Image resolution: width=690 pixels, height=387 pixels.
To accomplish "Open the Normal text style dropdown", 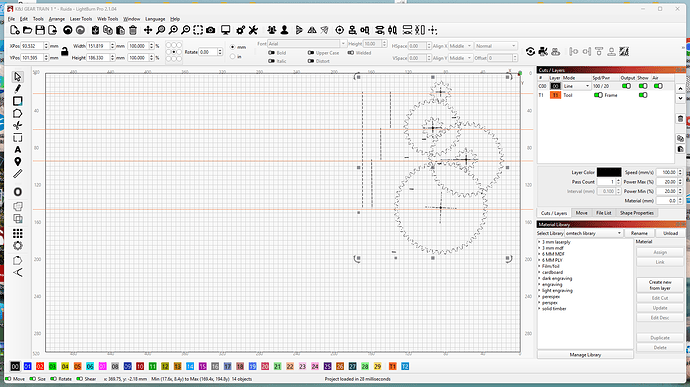I will [495, 46].
